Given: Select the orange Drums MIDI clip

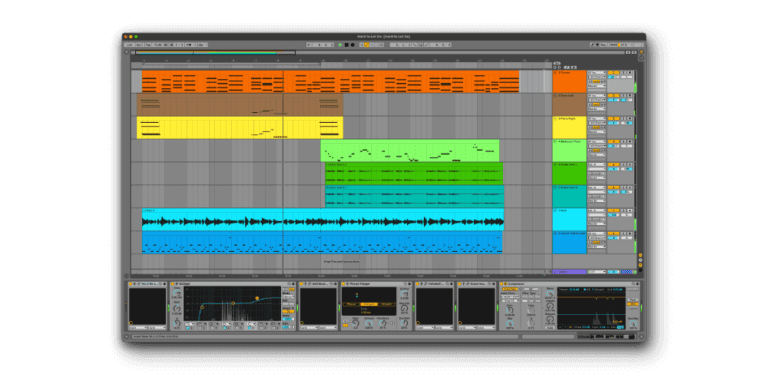Looking at the screenshot, I should (331, 81).
